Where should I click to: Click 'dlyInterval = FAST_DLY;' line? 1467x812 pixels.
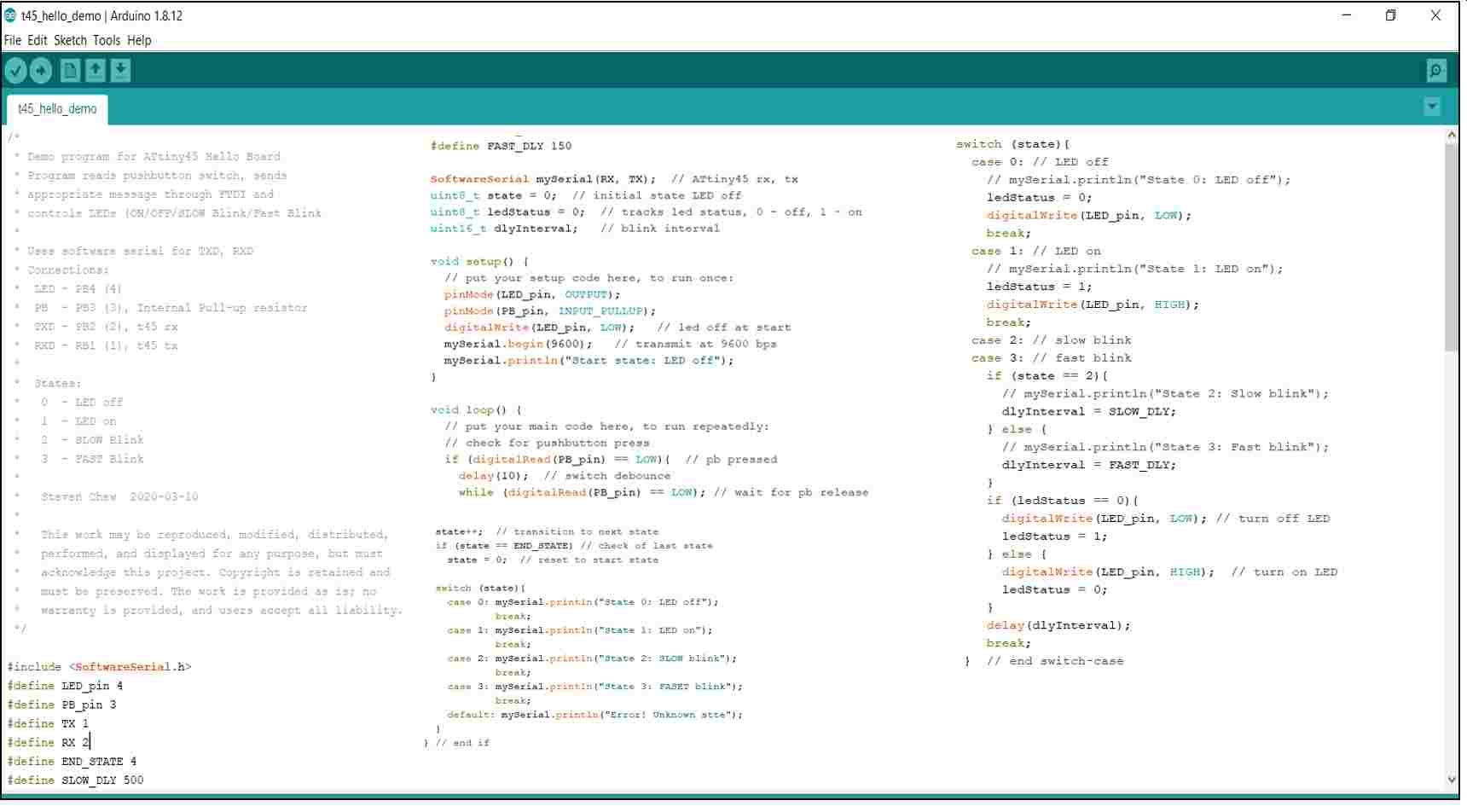pyautogui.click(x=1089, y=465)
